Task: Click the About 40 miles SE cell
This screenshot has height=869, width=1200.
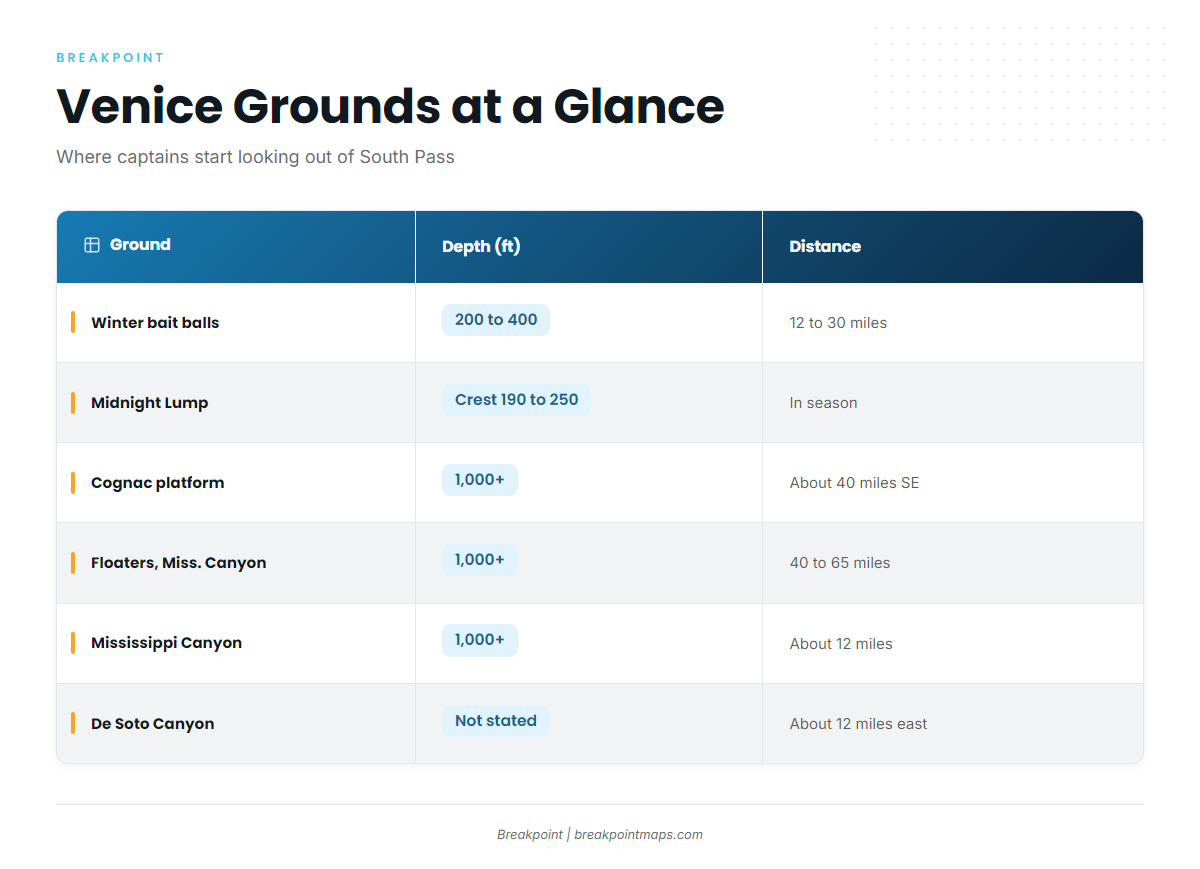Action: [854, 483]
